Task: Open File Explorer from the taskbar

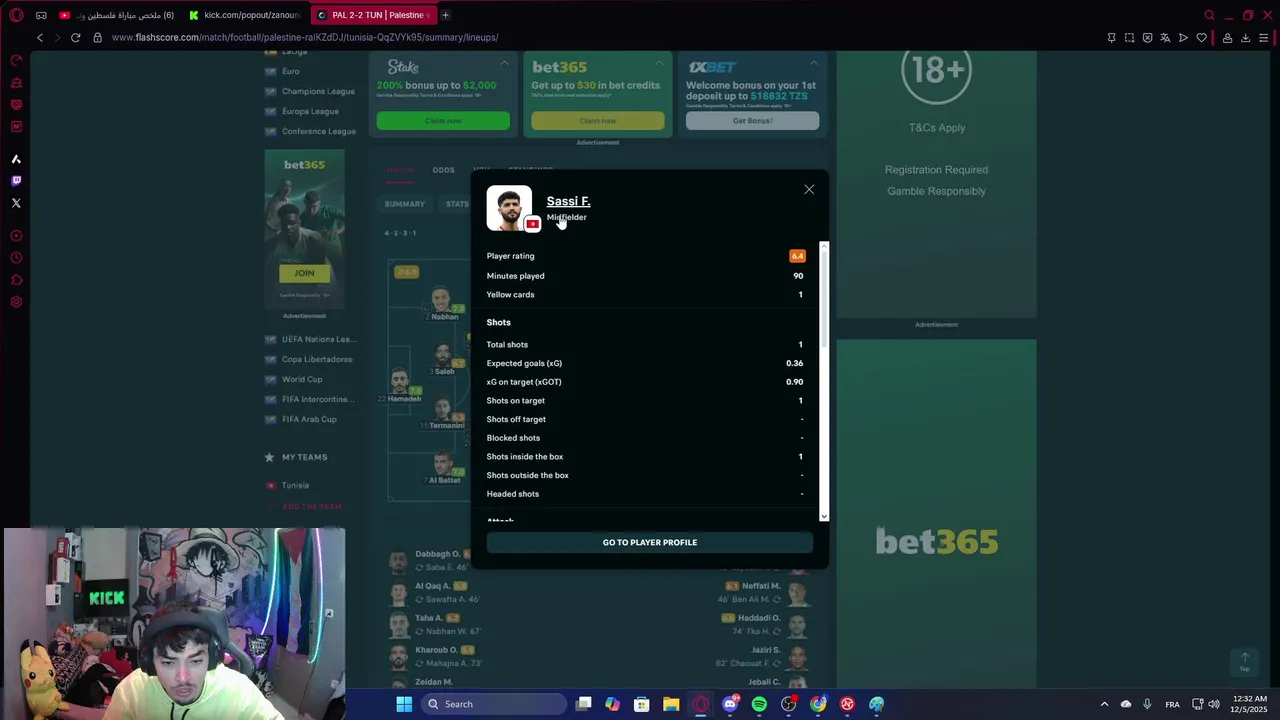Action: point(671,704)
